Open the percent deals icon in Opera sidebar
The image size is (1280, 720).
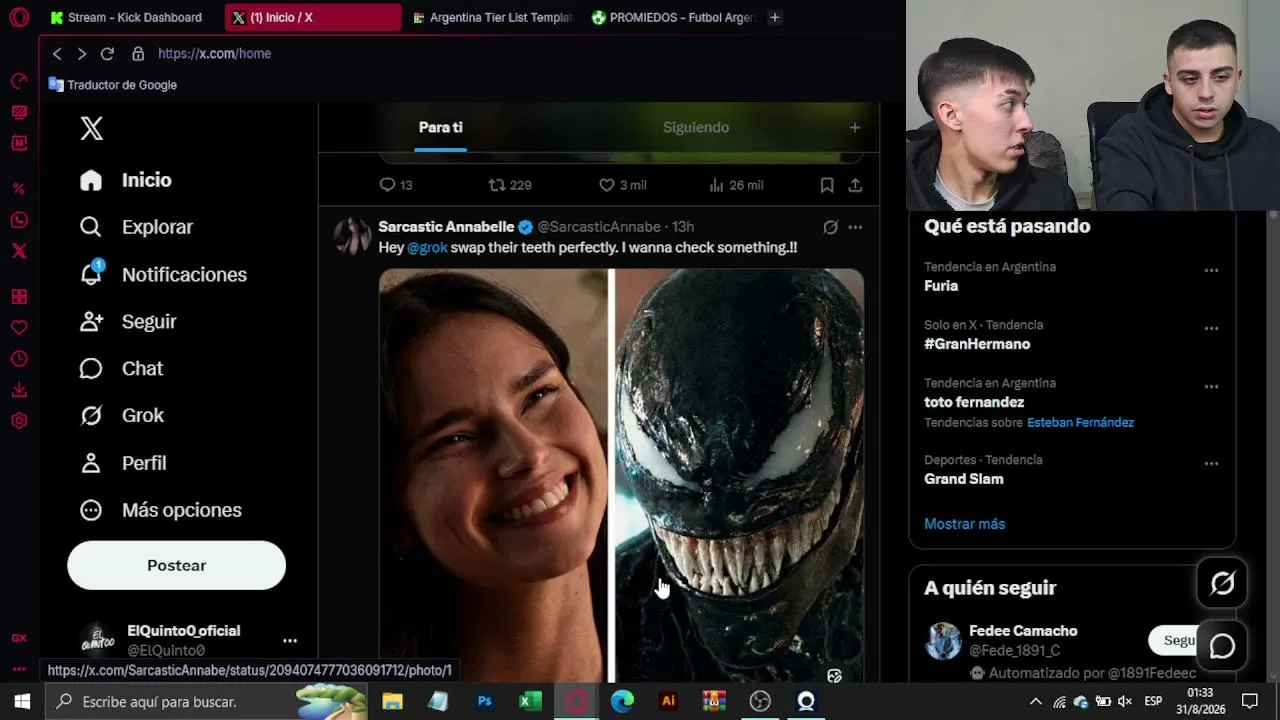click(x=19, y=188)
